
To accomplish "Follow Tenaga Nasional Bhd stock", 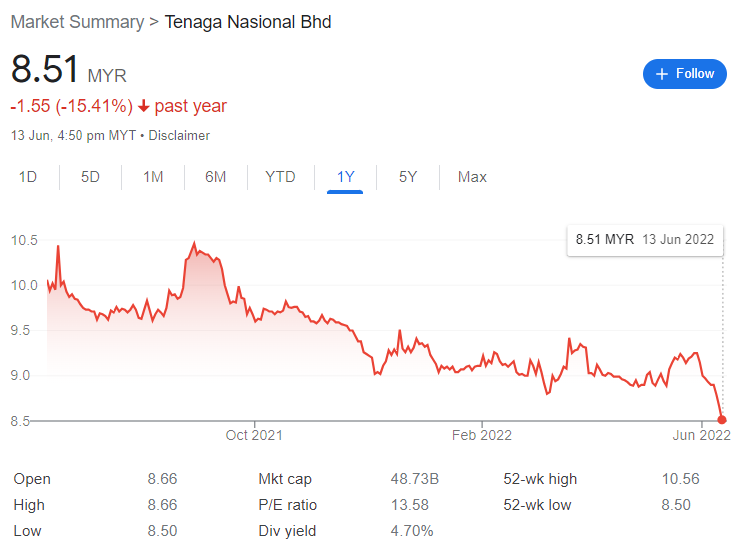I will pyautogui.click(x=685, y=74).
